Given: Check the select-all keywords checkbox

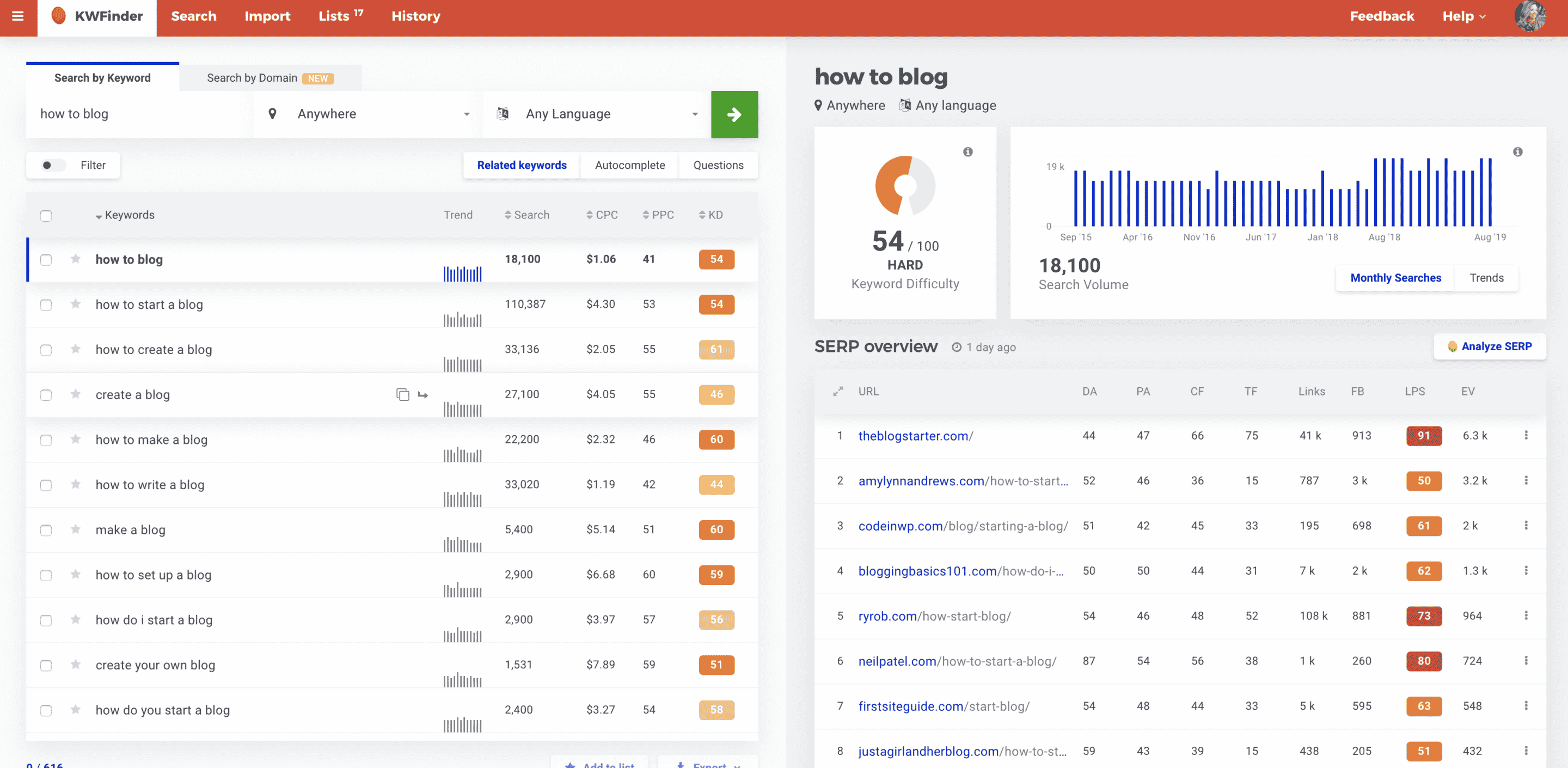Looking at the screenshot, I should coord(46,216).
